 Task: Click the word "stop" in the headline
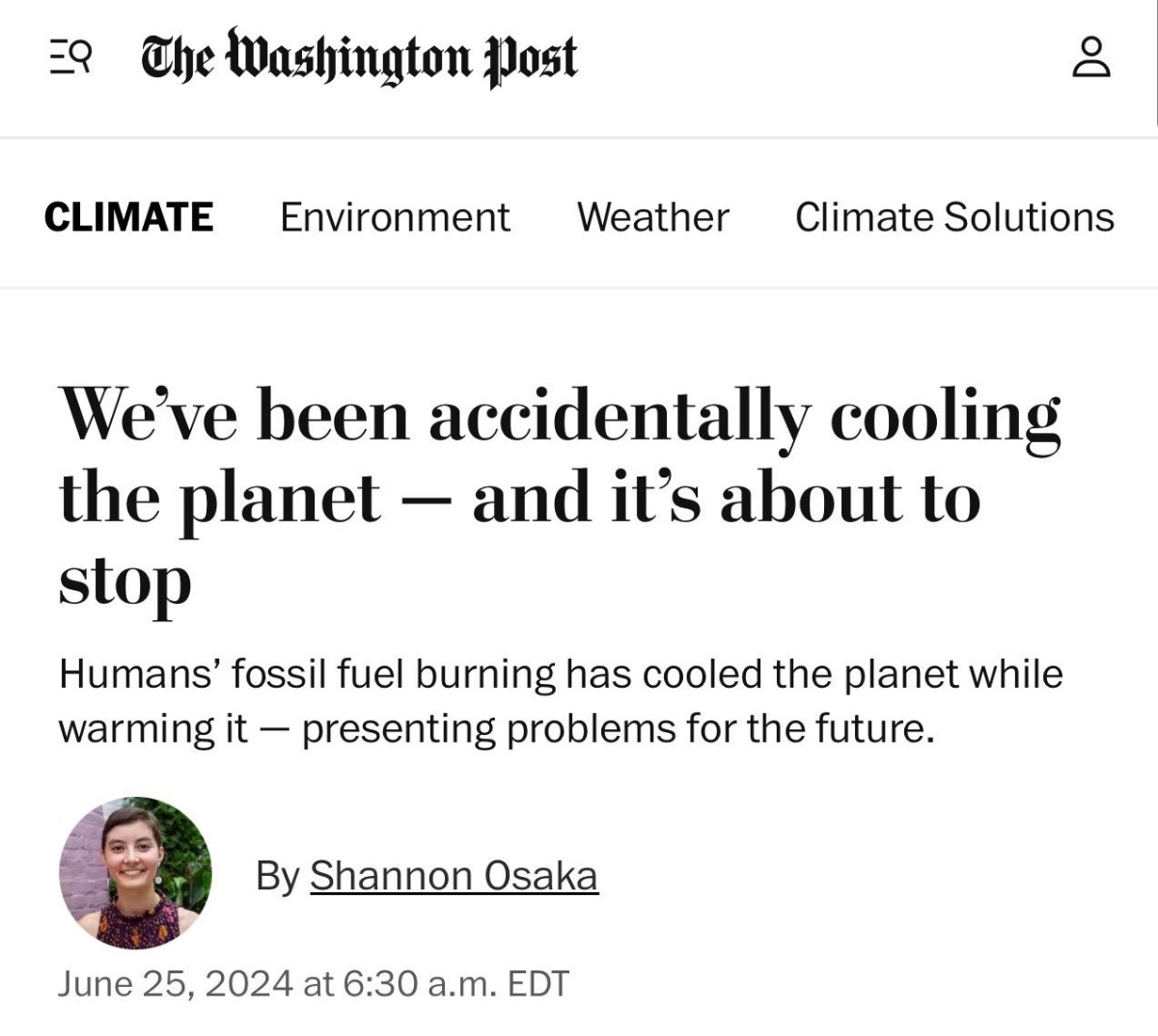125,582
